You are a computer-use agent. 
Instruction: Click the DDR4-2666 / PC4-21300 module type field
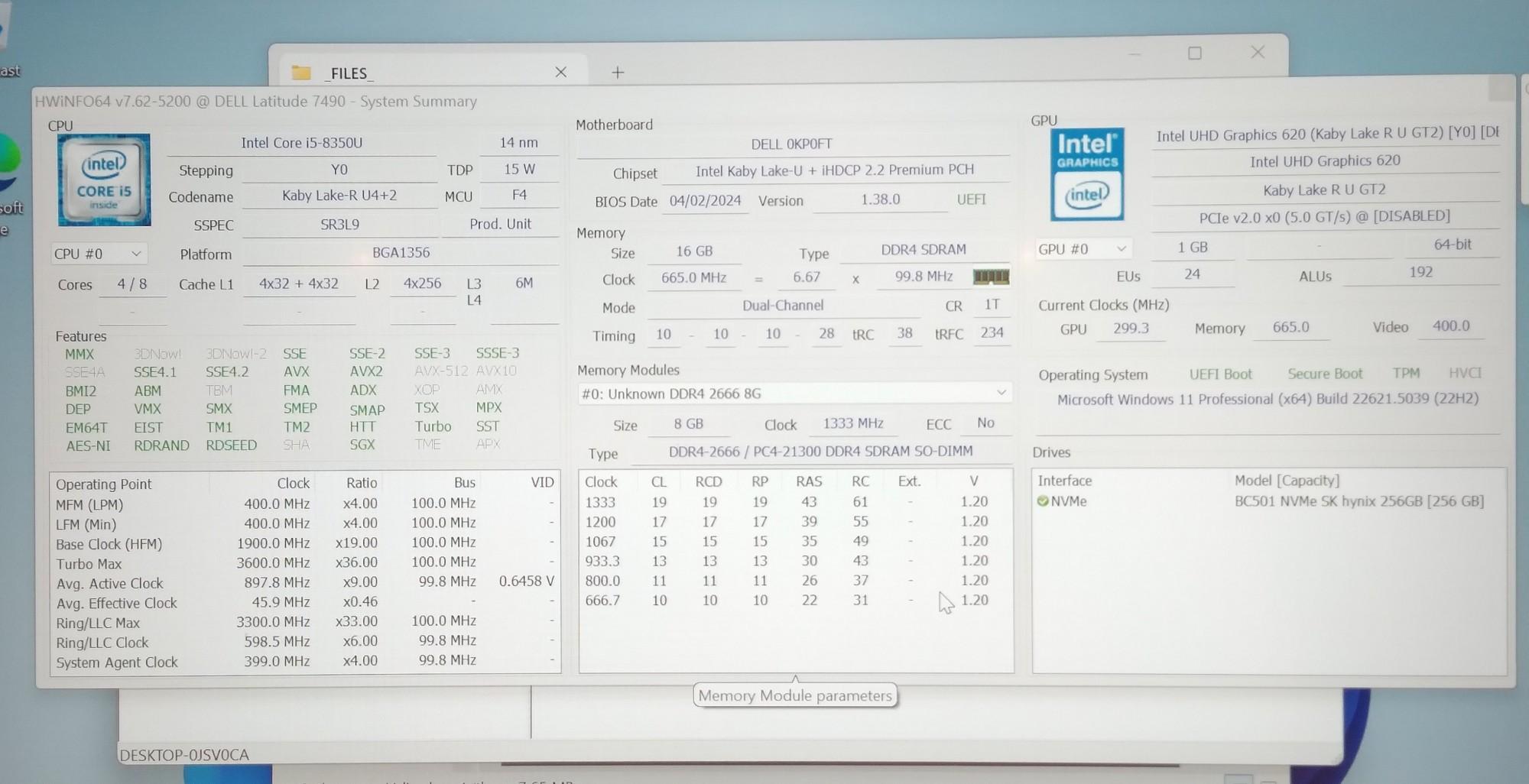[x=820, y=452]
